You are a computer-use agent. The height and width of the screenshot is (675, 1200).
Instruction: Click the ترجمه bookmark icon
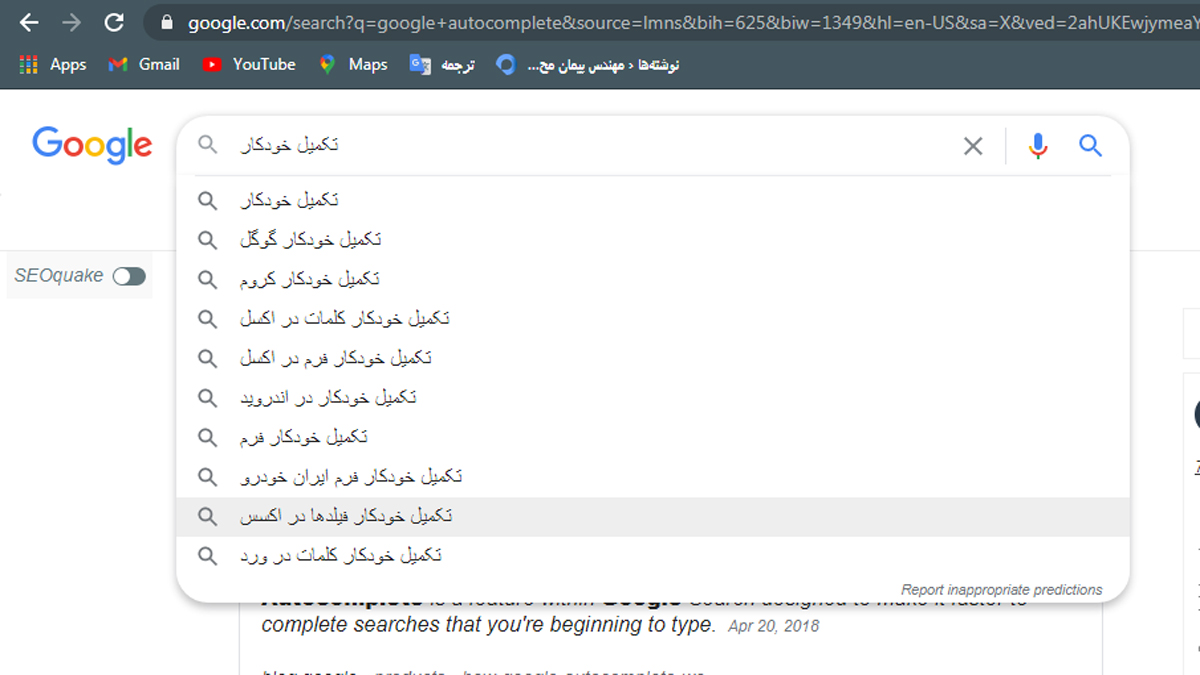click(421, 64)
